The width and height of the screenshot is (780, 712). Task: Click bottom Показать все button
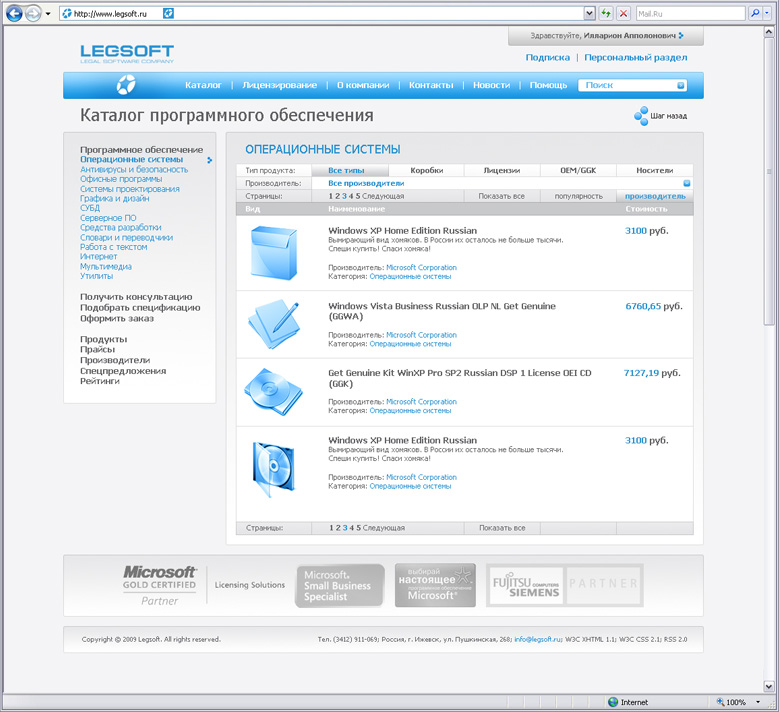(x=502, y=528)
